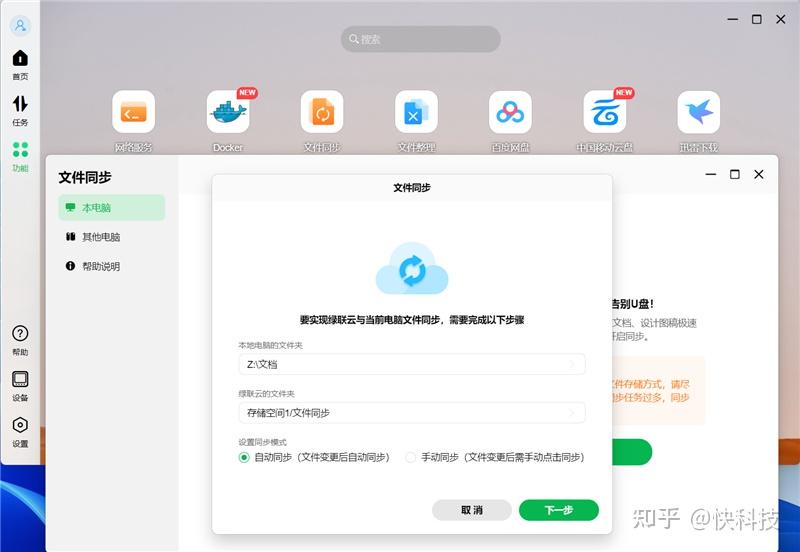Launch the Docker app icon
Screen dimensions: 800x552
(x=228, y=112)
